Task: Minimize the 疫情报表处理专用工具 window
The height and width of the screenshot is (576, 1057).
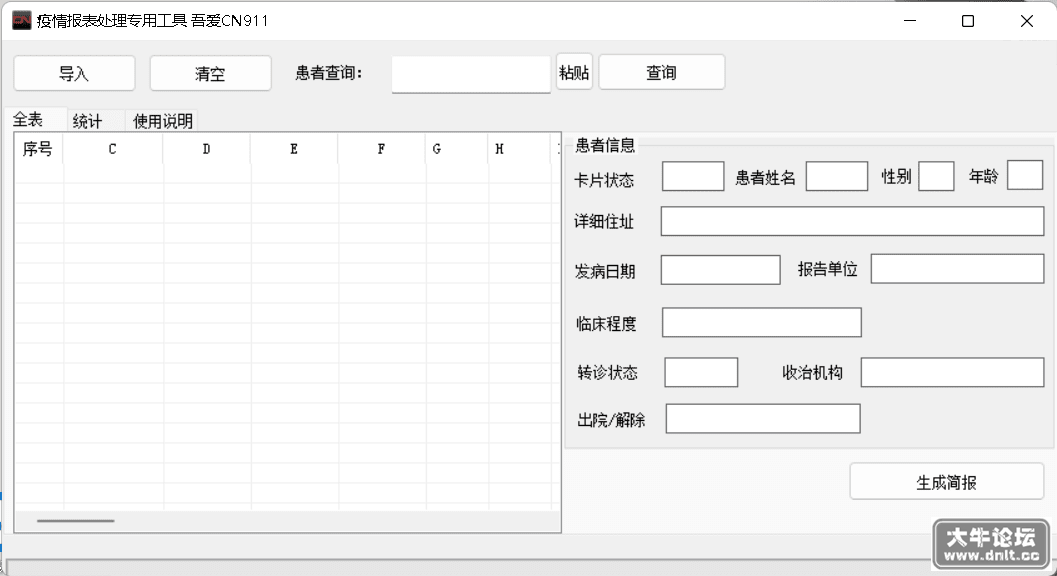Action: [x=910, y=21]
